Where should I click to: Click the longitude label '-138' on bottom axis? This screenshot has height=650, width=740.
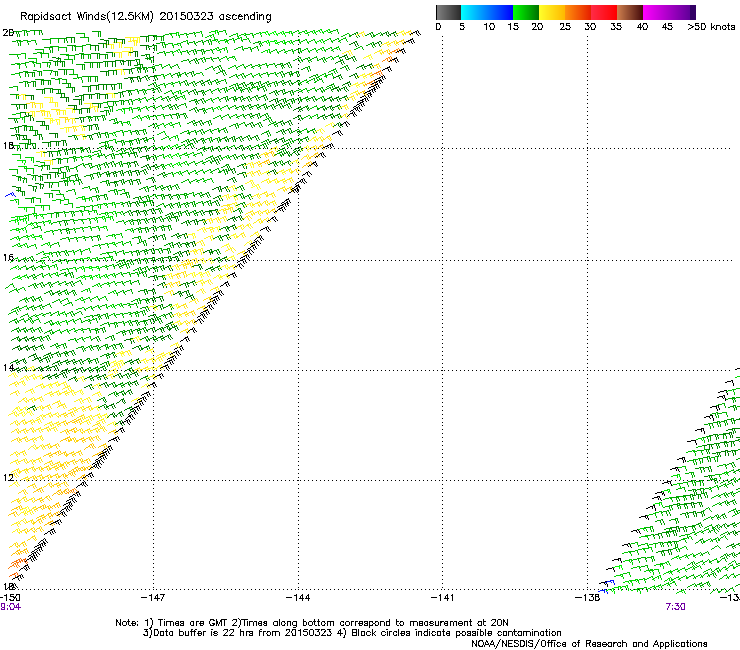point(588,598)
